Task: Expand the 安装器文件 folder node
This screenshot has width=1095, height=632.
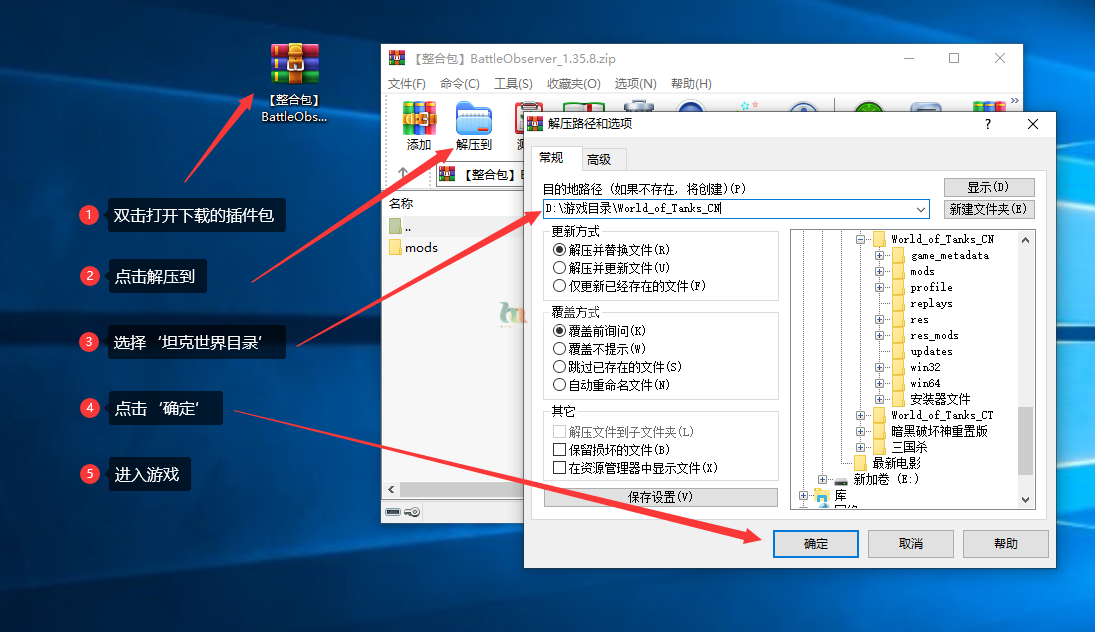Action: [879, 399]
